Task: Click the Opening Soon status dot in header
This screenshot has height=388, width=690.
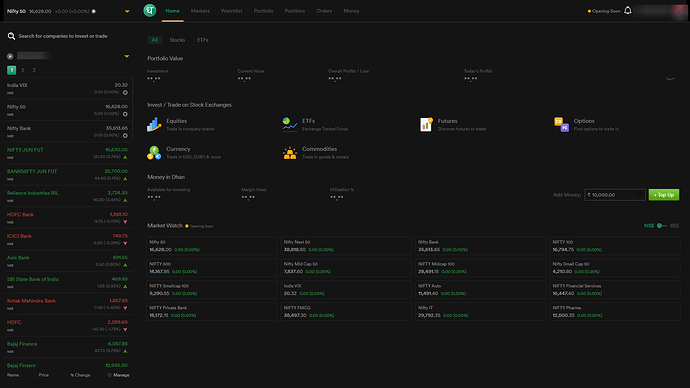Action: [x=589, y=11]
